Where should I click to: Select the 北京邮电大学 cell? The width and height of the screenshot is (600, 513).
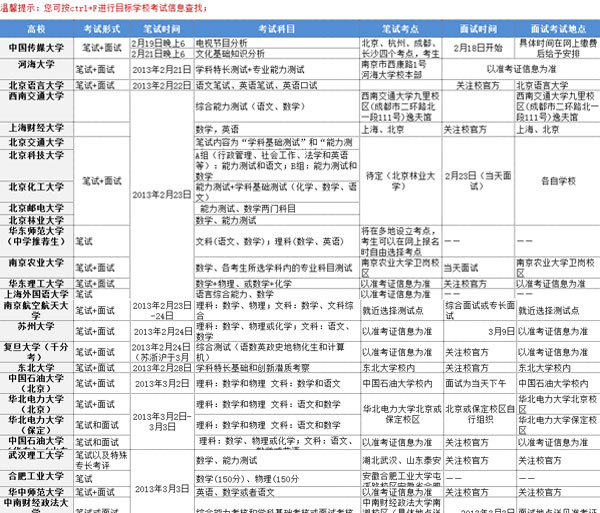[36, 208]
